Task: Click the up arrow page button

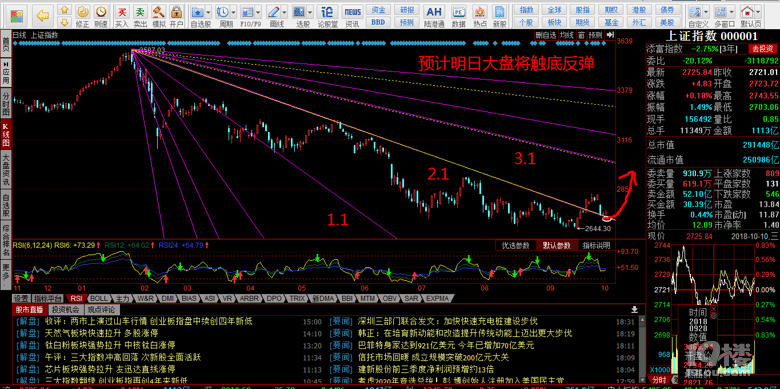Action: 64,9
